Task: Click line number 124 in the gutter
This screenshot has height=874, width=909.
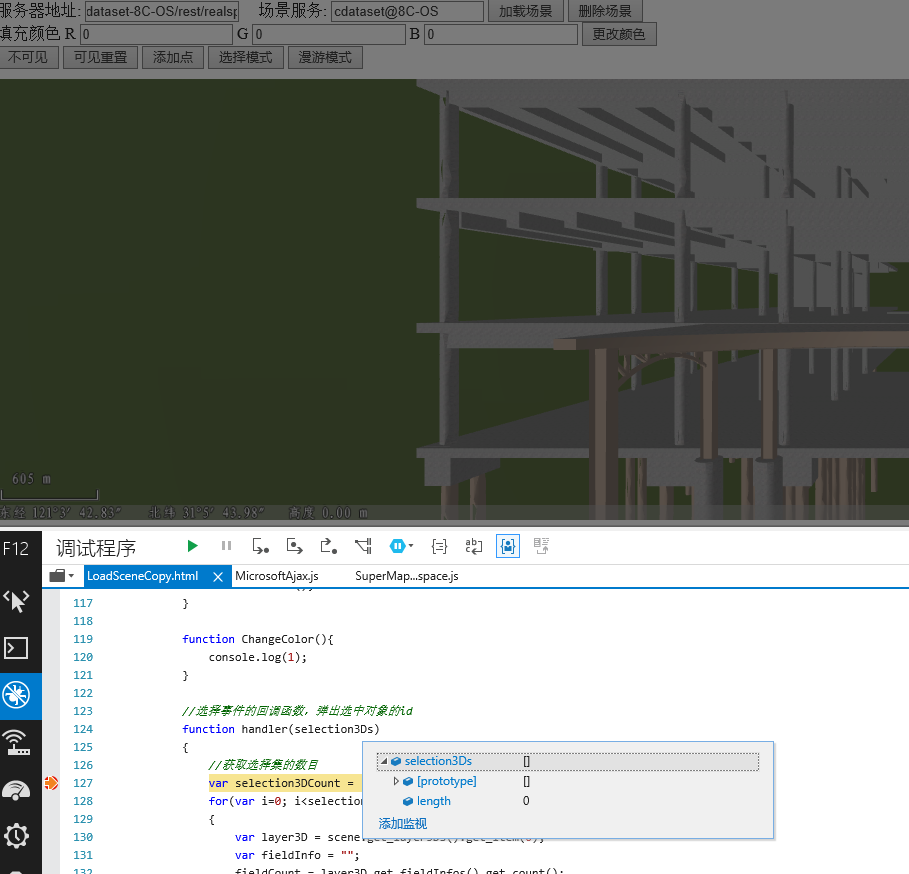Action: pos(83,729)
